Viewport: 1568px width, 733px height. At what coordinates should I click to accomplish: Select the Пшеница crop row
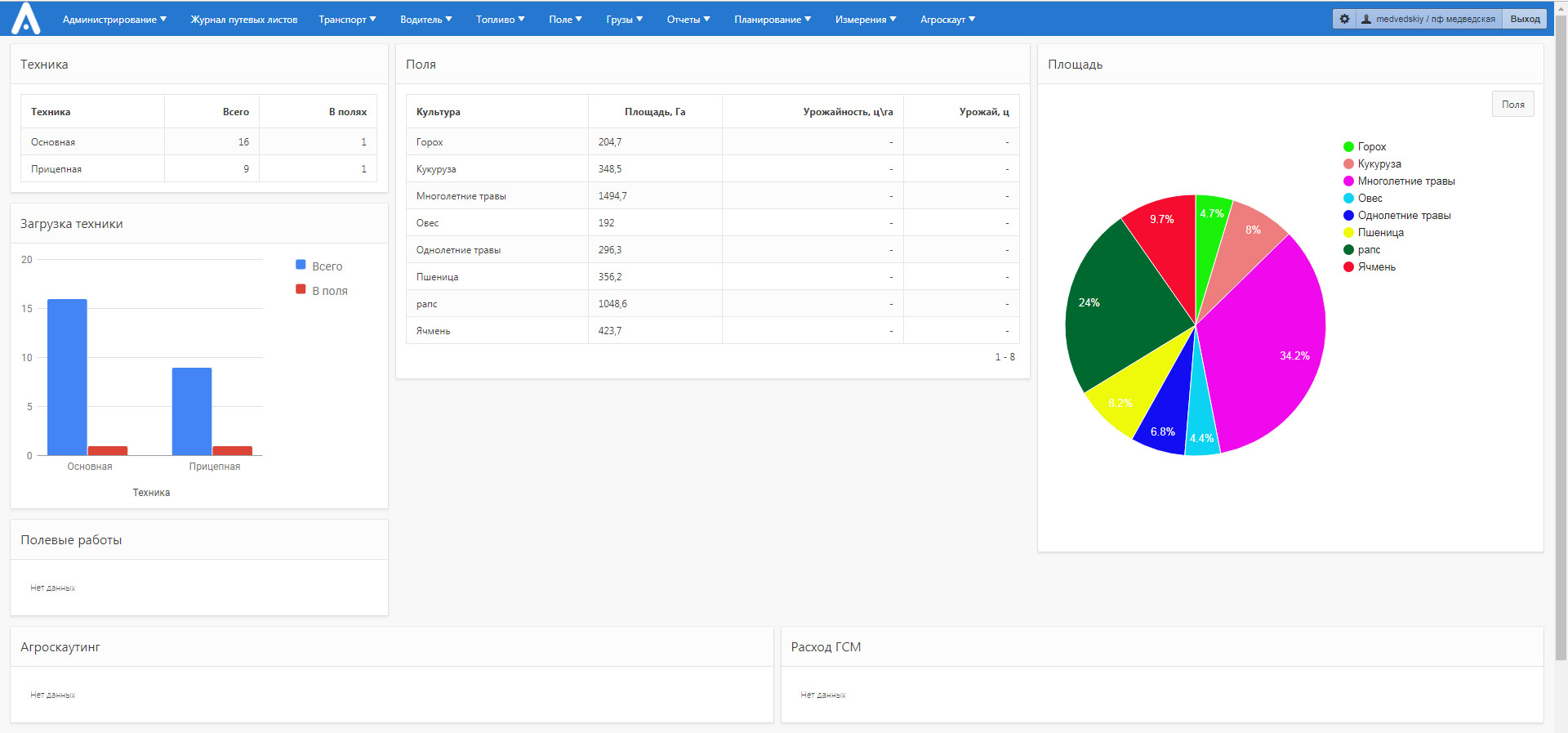pyautogui.click(x=713, y=277)
